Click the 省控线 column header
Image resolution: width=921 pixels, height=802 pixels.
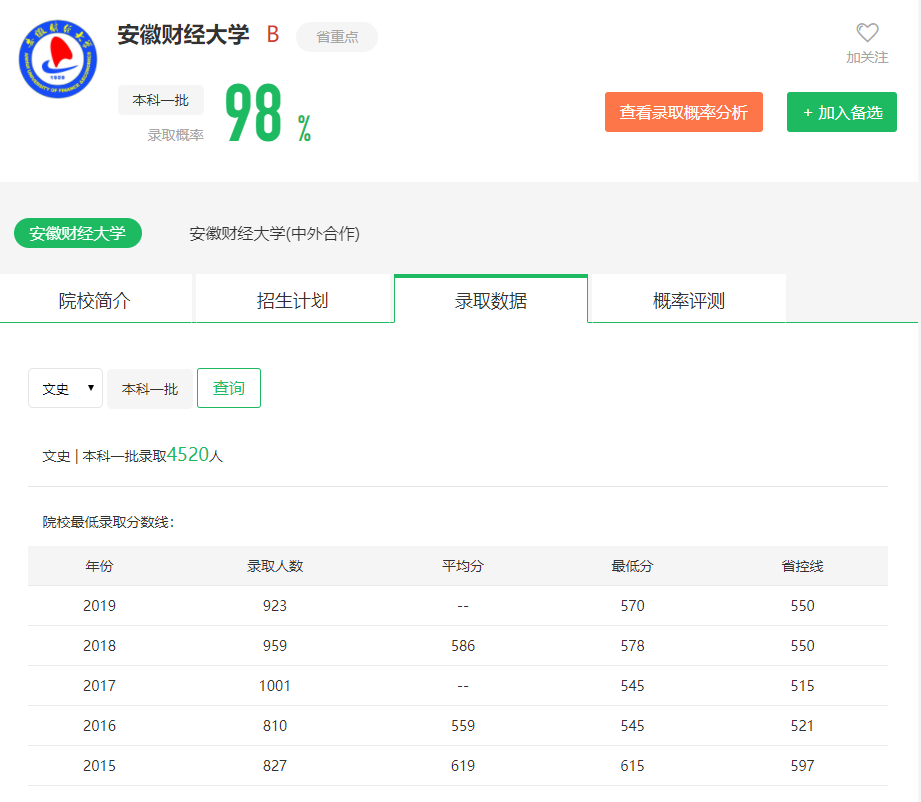point(802,566)
